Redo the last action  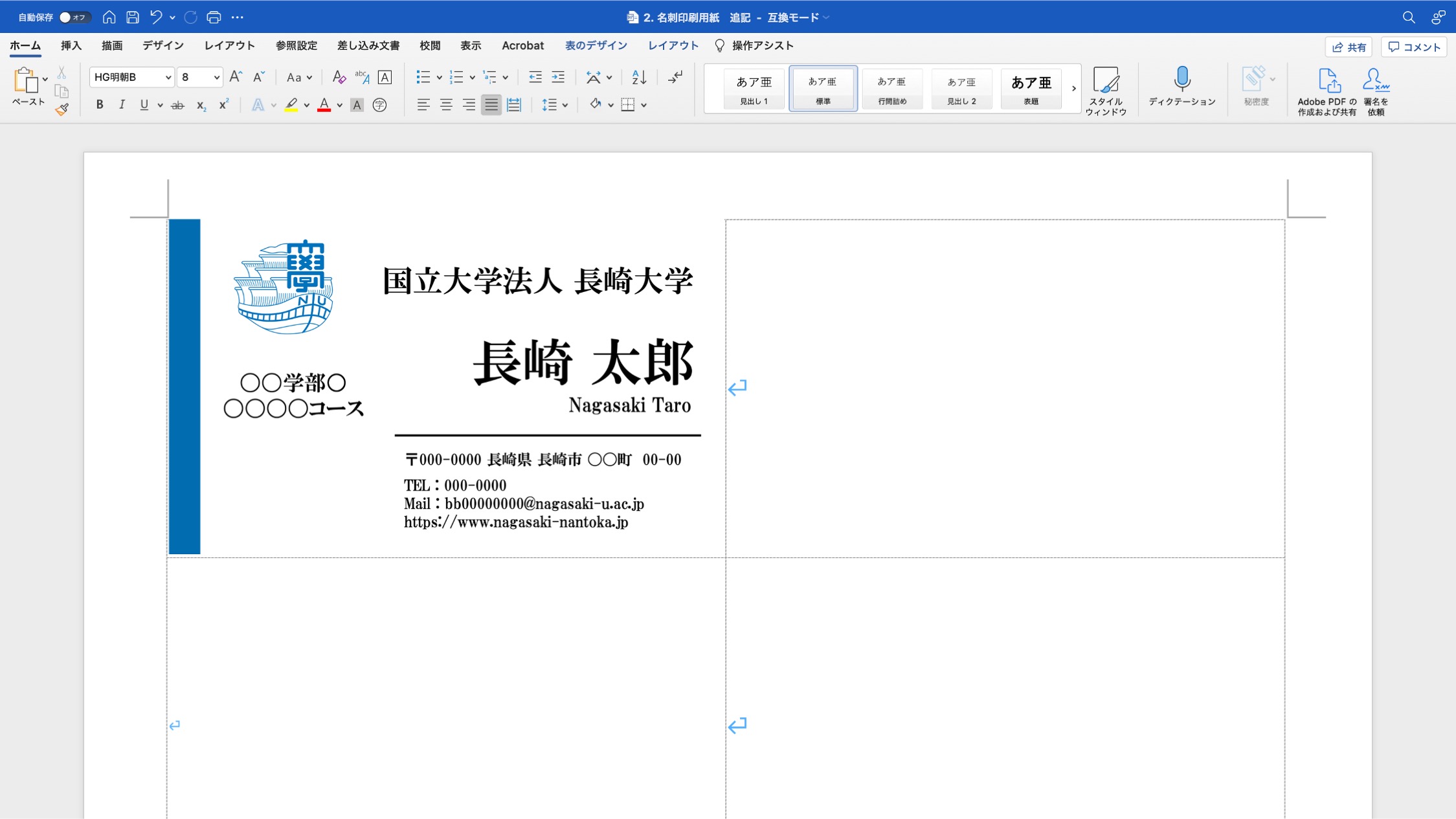click(190, 17)
